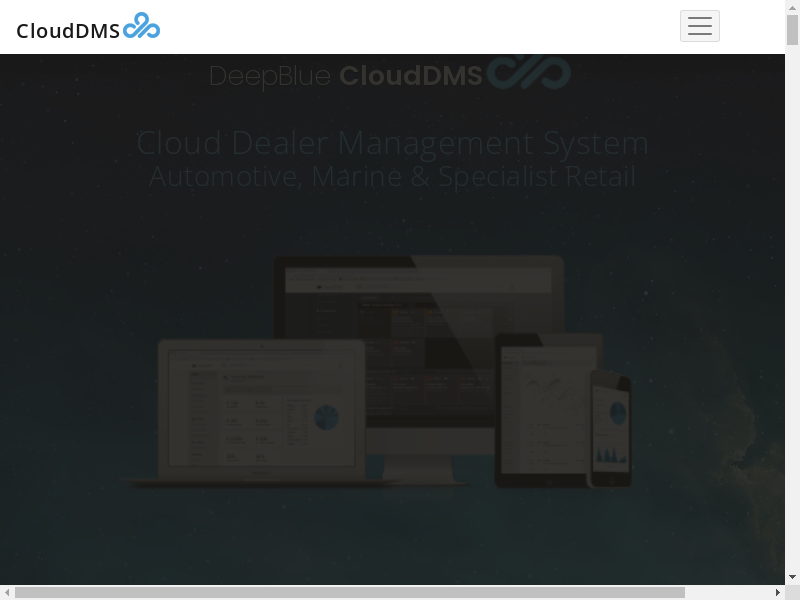Click the CloudDMS brand text in the navbar

point(68,31)
